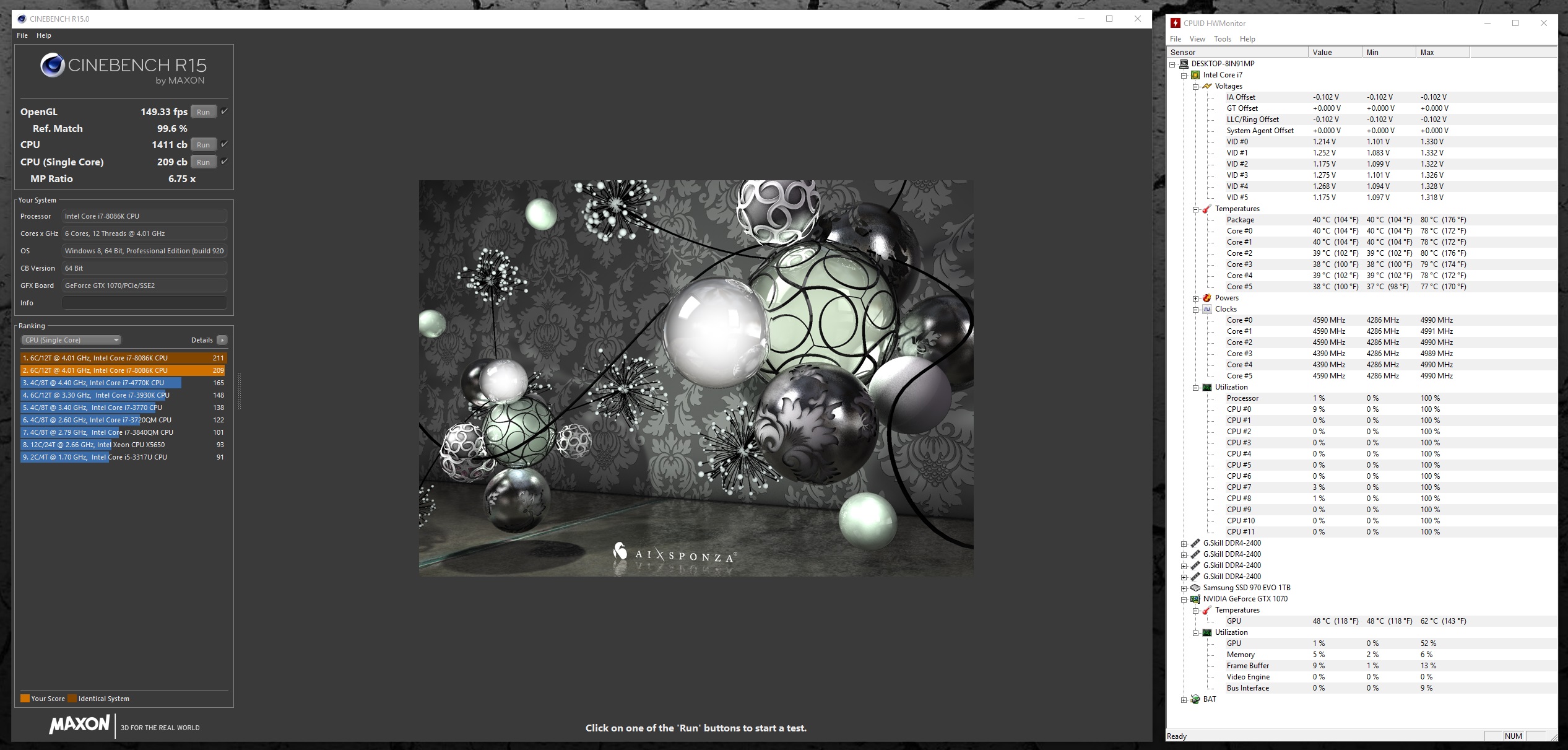Toggle the CPU (Single Core) test checkmark
The height and width of the screenshot is (750, 1568).
click(x=224, y=162)
